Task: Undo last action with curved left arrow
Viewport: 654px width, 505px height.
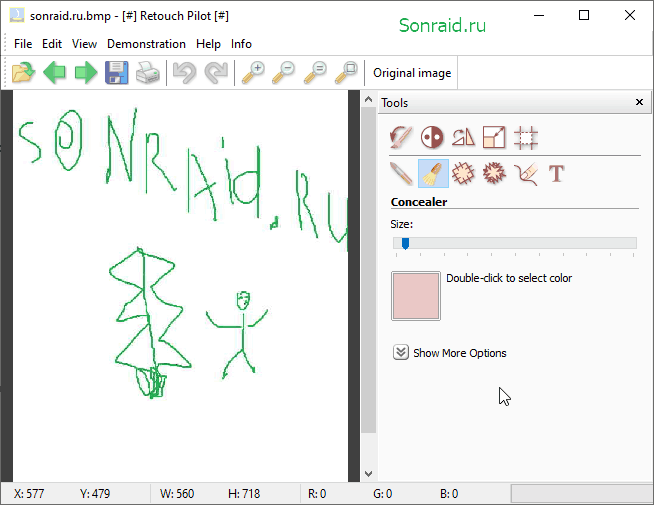Action: [184, 73]
